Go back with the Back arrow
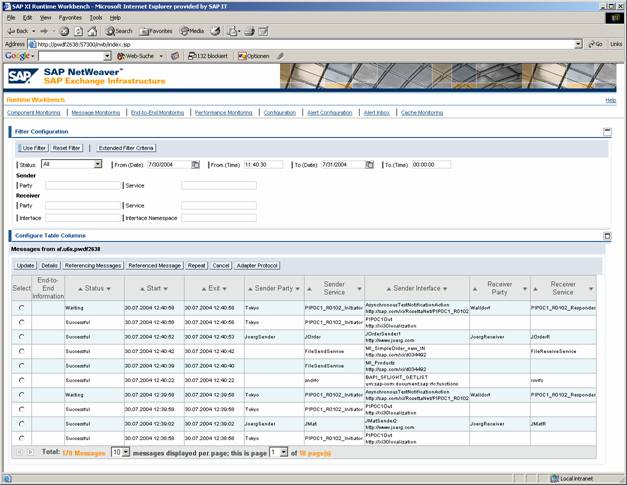Screen dimensions: 627x485 point(18,31)
